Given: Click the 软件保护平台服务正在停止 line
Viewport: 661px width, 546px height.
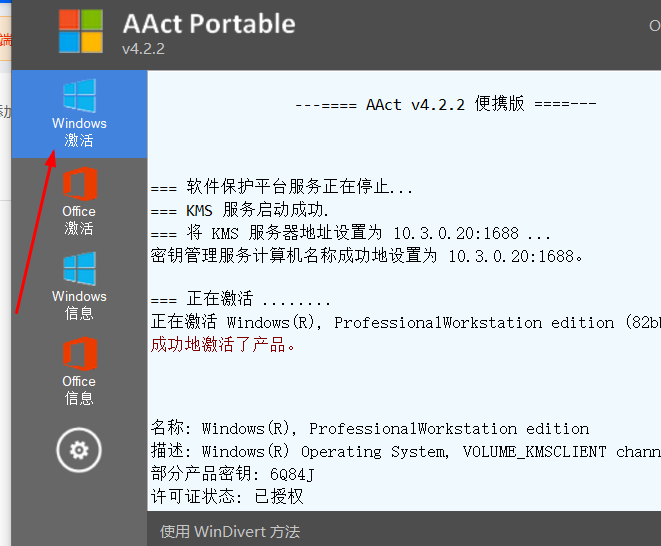Looking at the screenshot, I should point(282,186).
